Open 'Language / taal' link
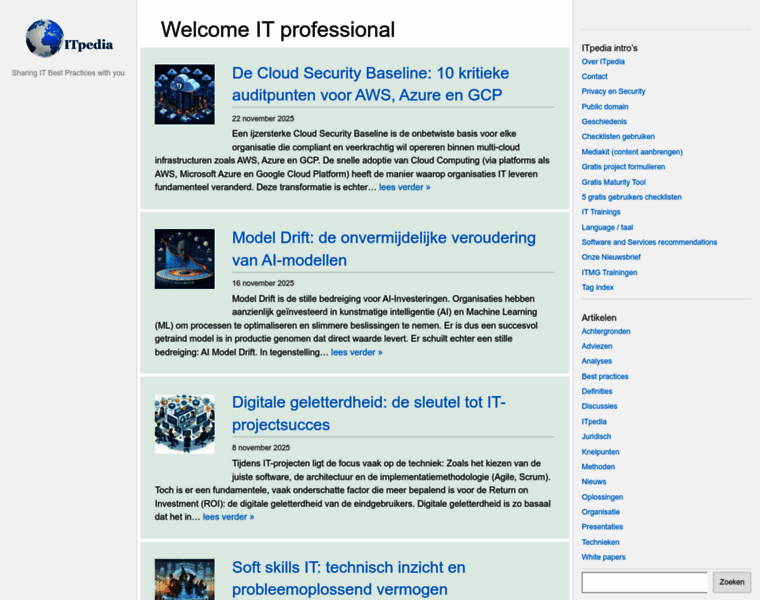The height and width of the screenshot is (600, 760). point(607,227)
